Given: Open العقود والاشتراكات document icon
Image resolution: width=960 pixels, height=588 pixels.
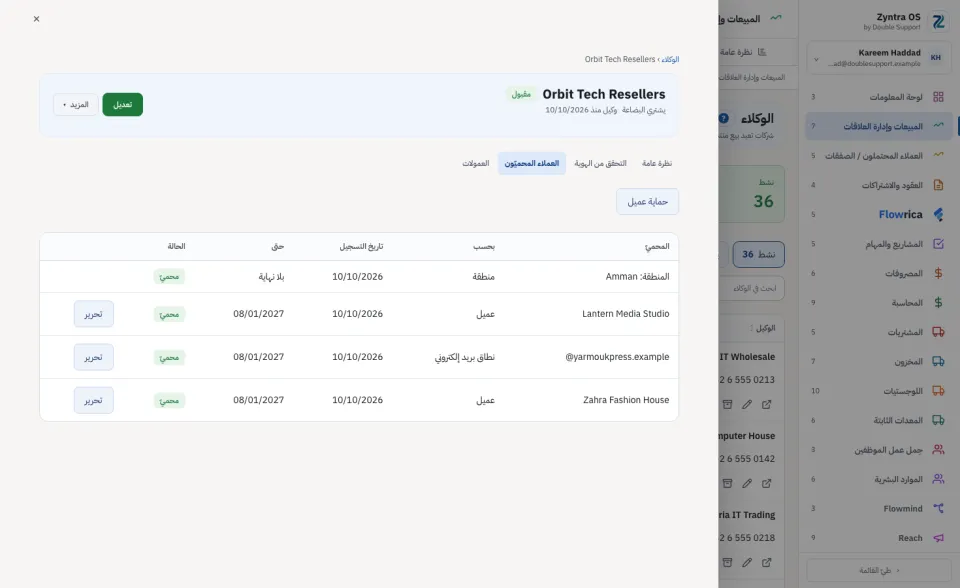Looking at the screenshot, I should click(938, 184).
